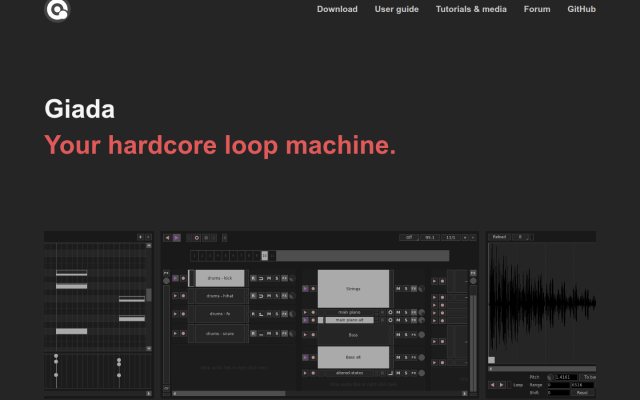Click the Strings channel volume knob
This screenshot has height=400, width=640.
click(422, 289)
